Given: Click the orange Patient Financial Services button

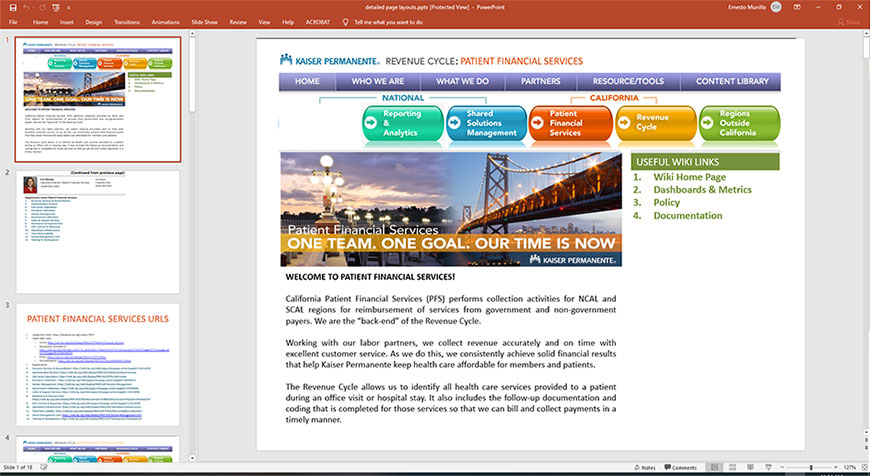Looking at the screenshot, I should tap(571, 123).
